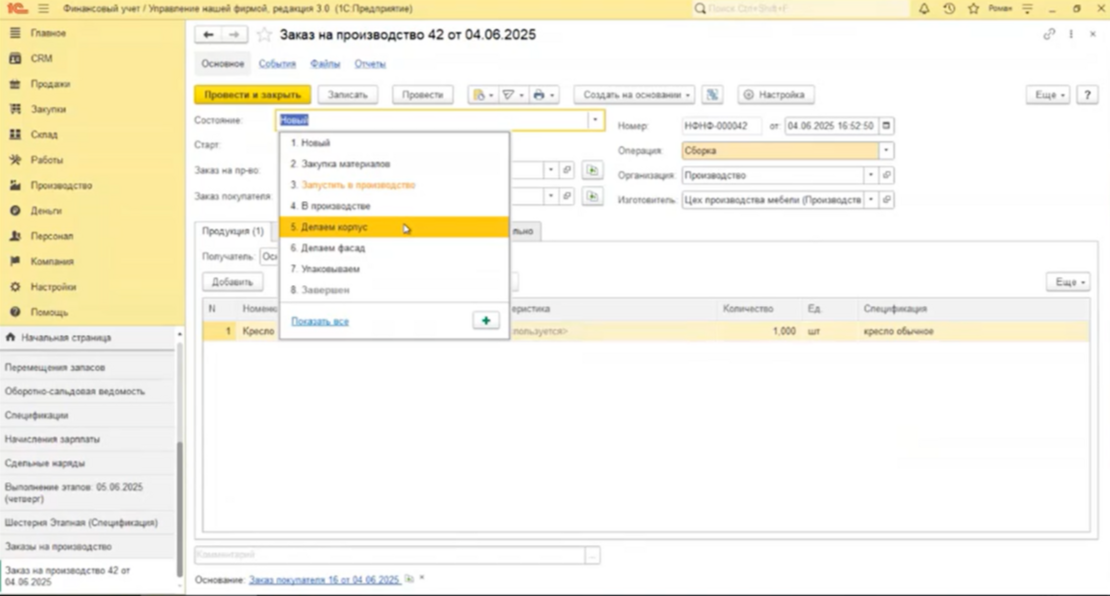This screenshot has height=596, width=1110.
Task: Open document reports icon in toolbar
Action: [483, 95]
